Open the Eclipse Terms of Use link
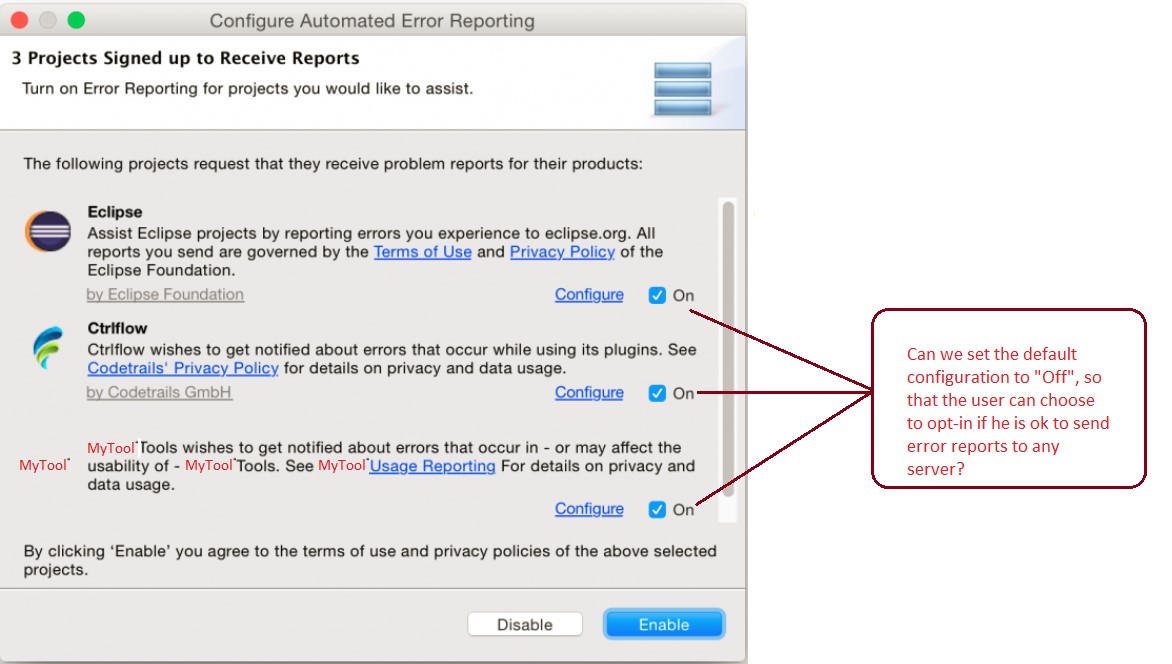The image size is (1172, 664). [422, 252]
